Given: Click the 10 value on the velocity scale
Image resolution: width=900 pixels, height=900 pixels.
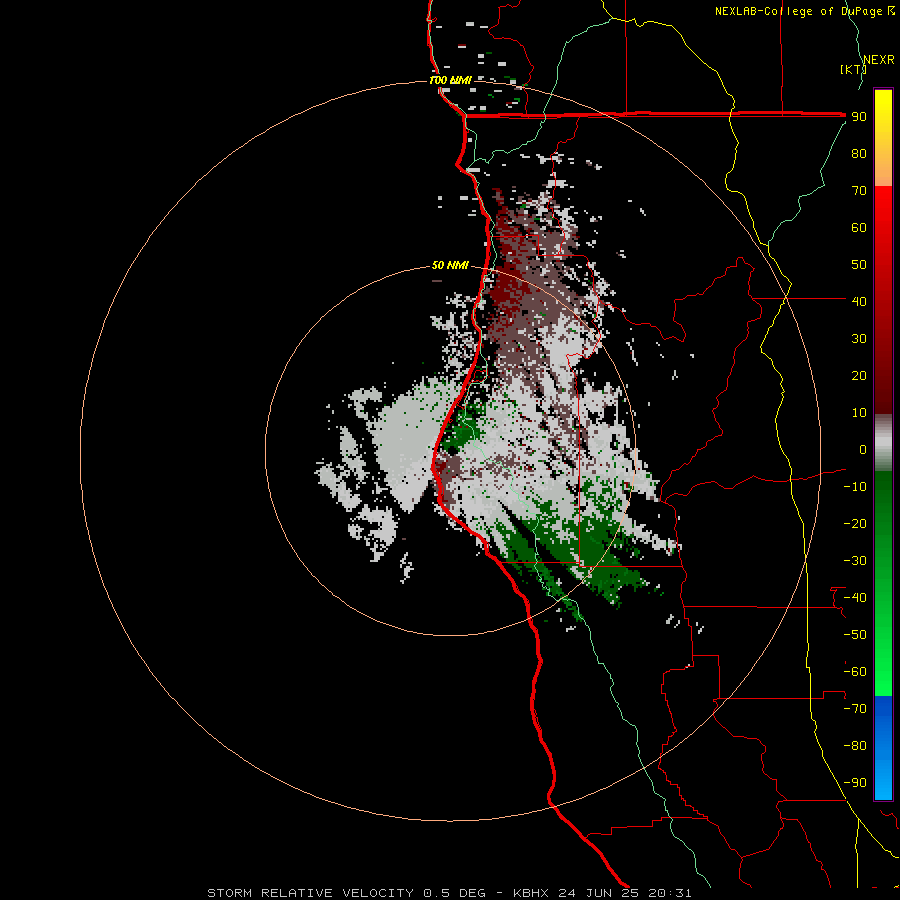Looking at the screenshot, I should pos(859,413).
